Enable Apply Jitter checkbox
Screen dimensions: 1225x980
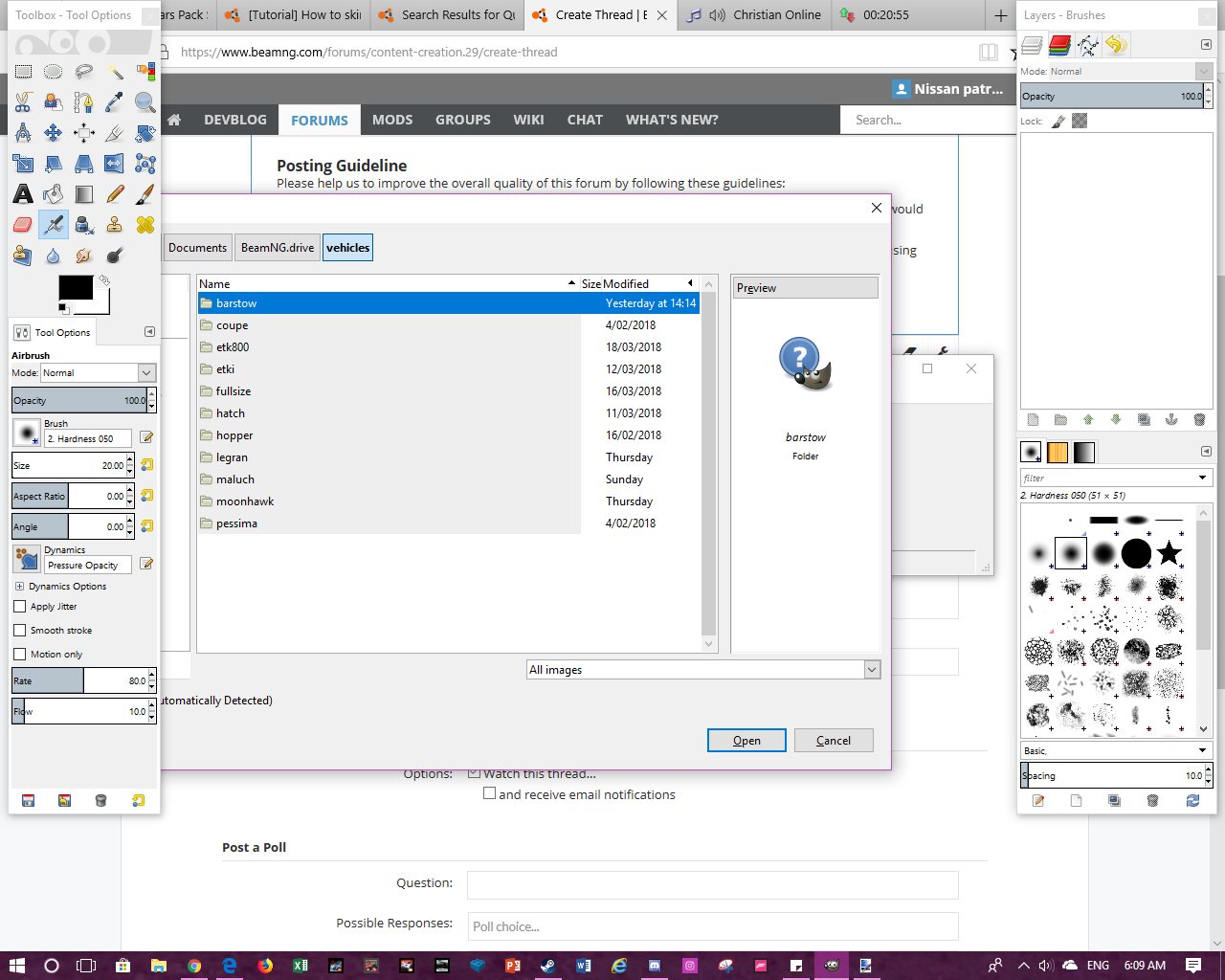[20, 607]
